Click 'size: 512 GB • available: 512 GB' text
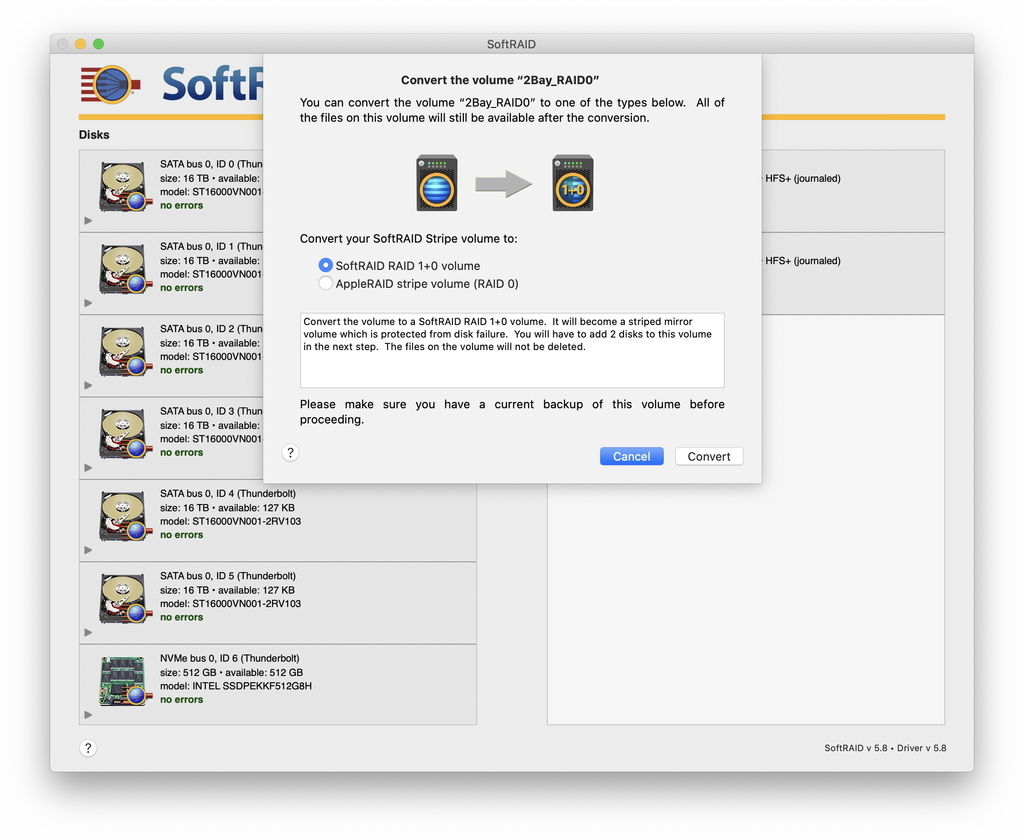 click(232, 672)
